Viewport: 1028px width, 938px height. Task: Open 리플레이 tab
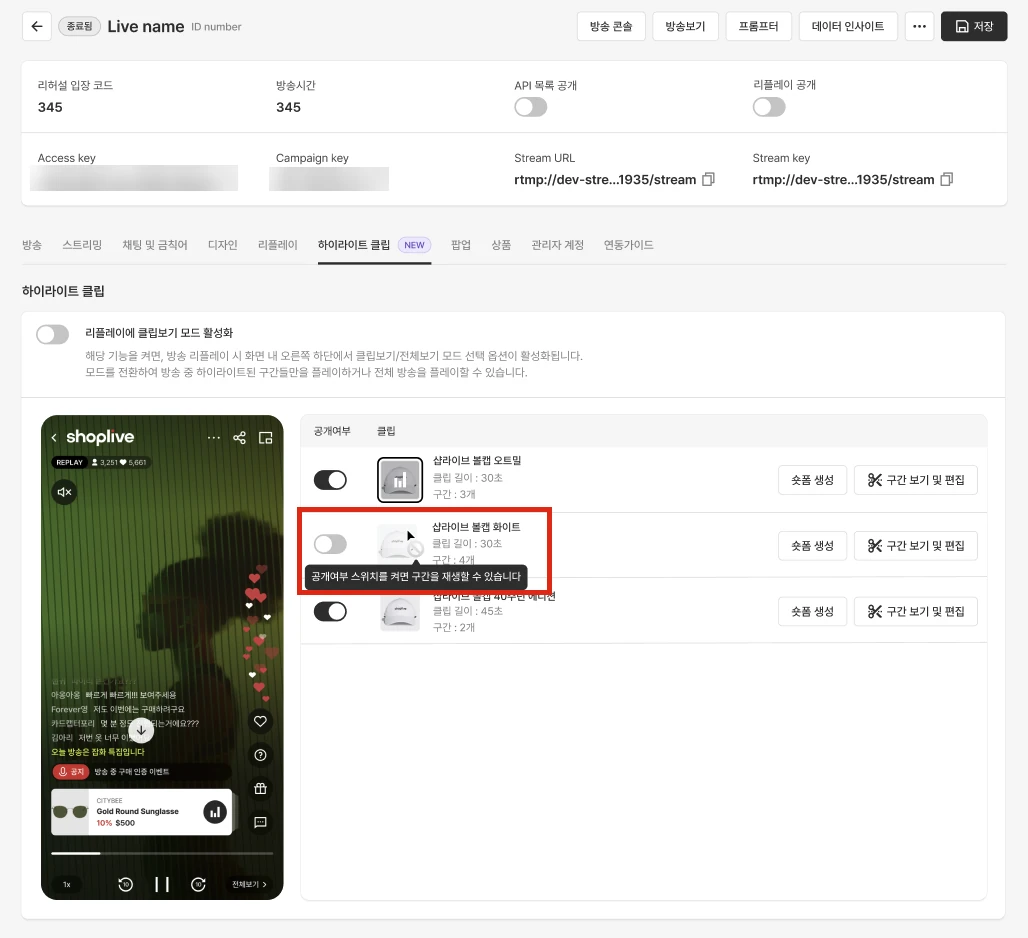[x=277, y=245]
